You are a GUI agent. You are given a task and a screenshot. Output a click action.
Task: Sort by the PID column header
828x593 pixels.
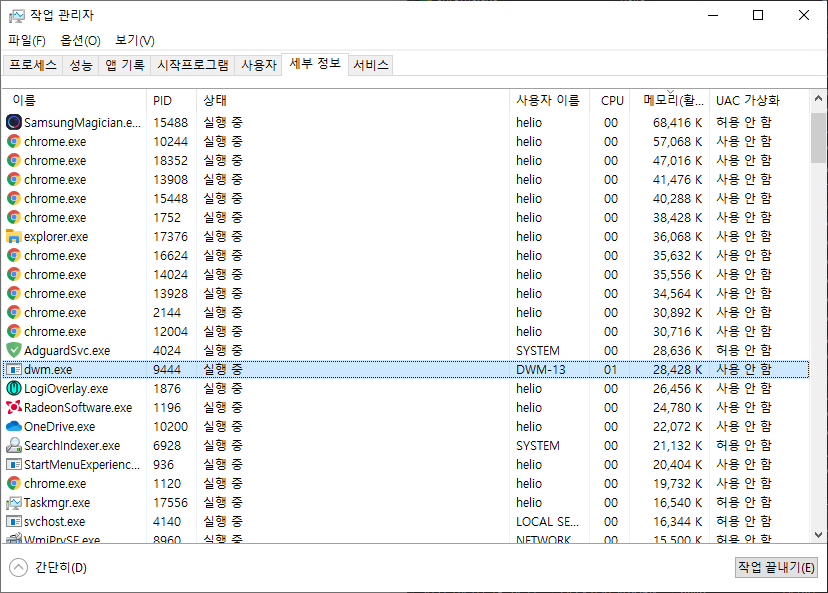[172, 100]
